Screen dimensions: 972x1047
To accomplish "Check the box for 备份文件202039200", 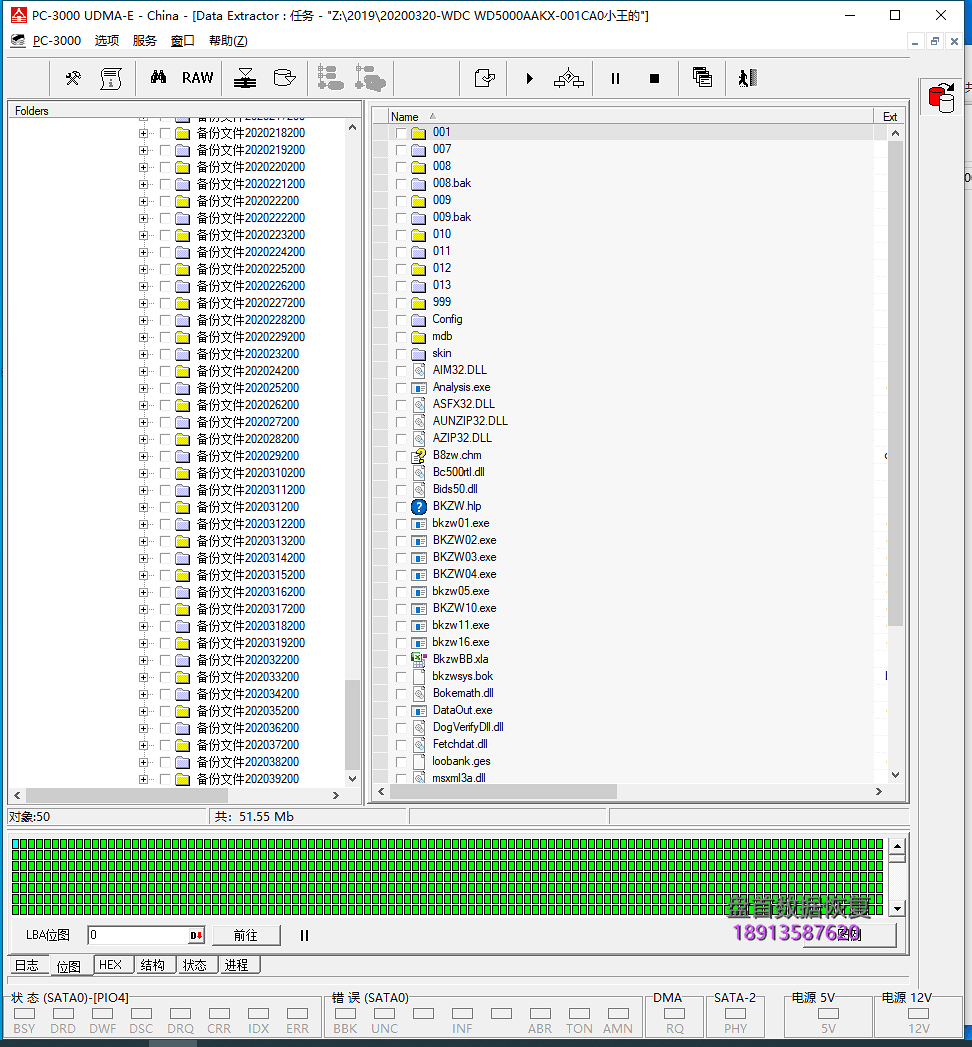I will pyautogui.click(x=165, y=779).
